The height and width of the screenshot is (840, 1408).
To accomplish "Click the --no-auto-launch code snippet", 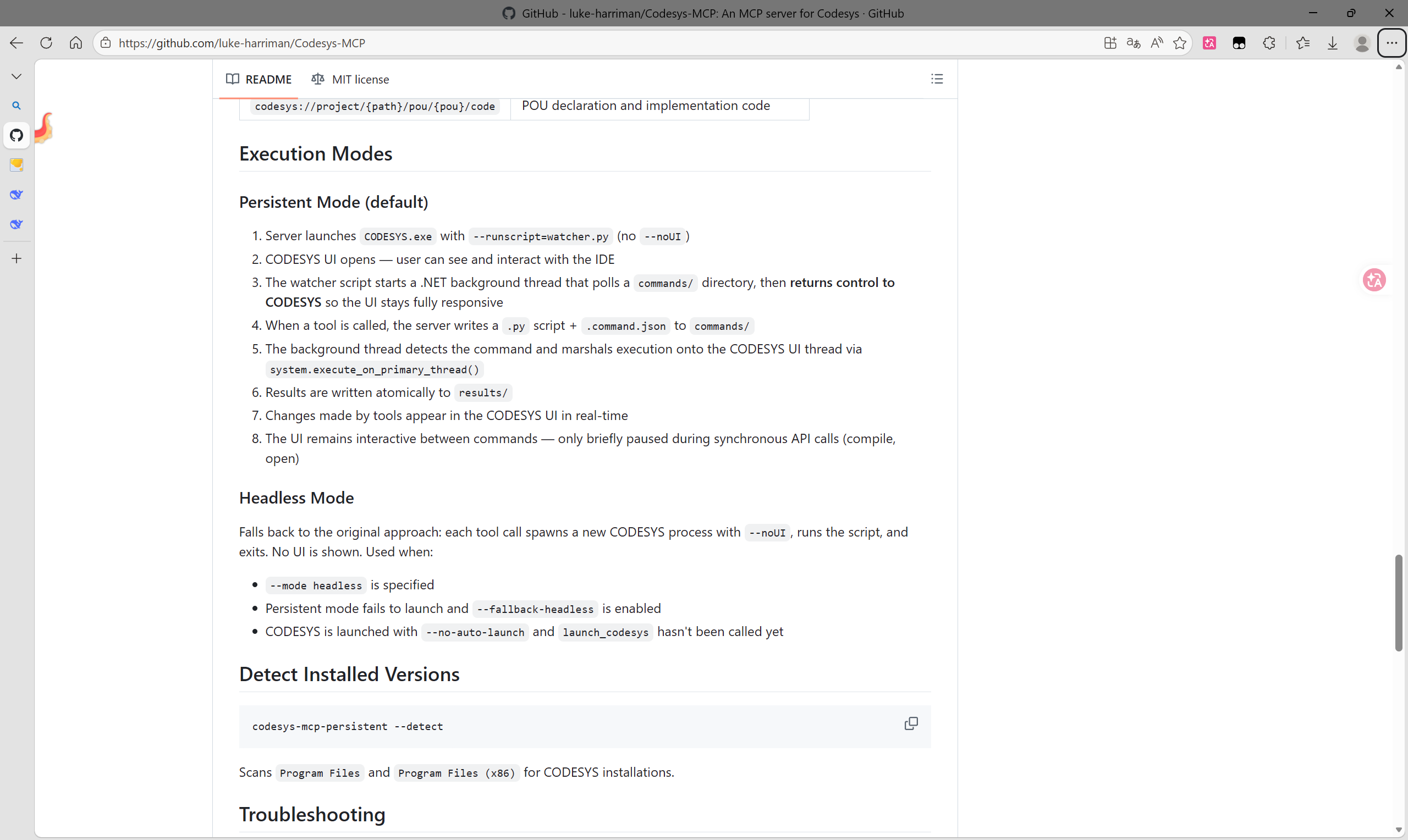I will click(x=475, y=632).
